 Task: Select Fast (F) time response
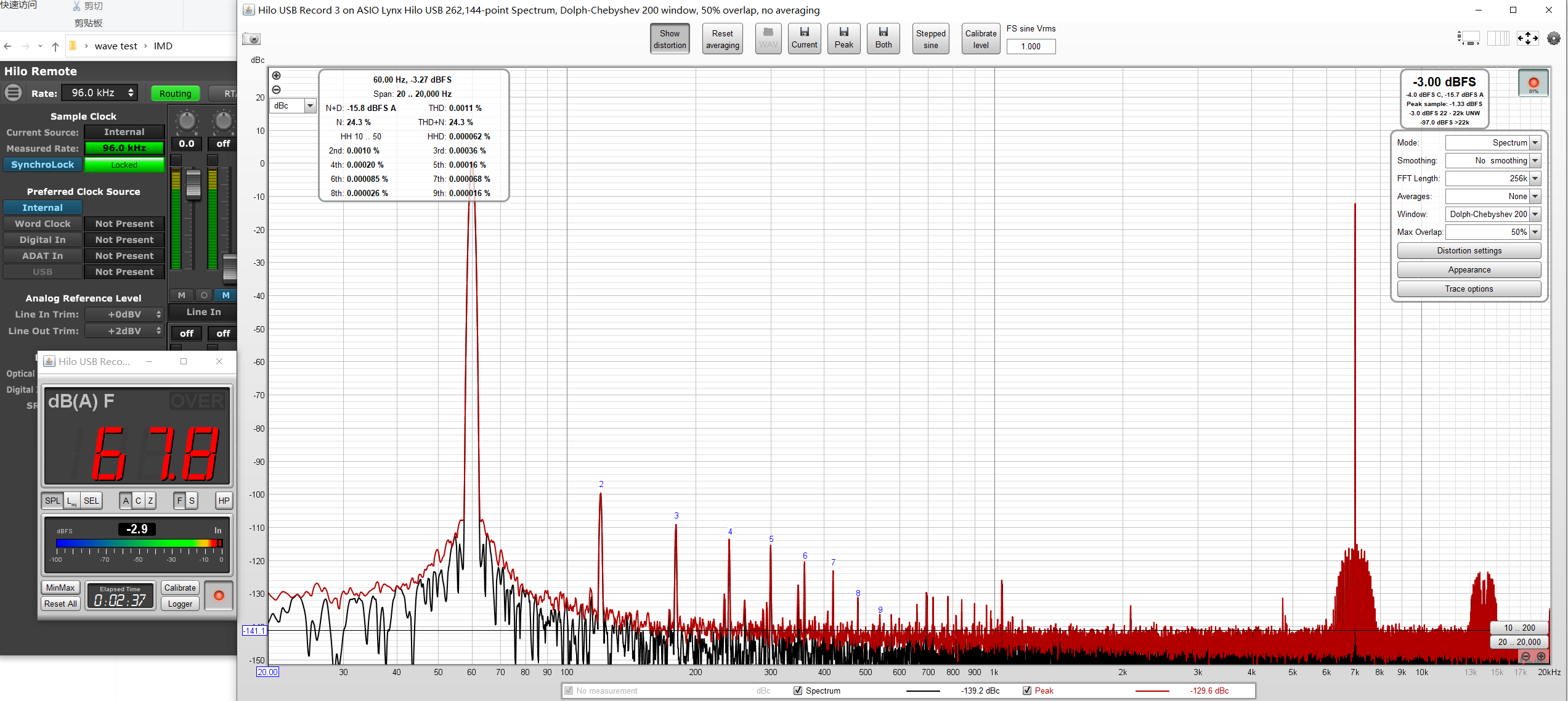click(179, 501)
